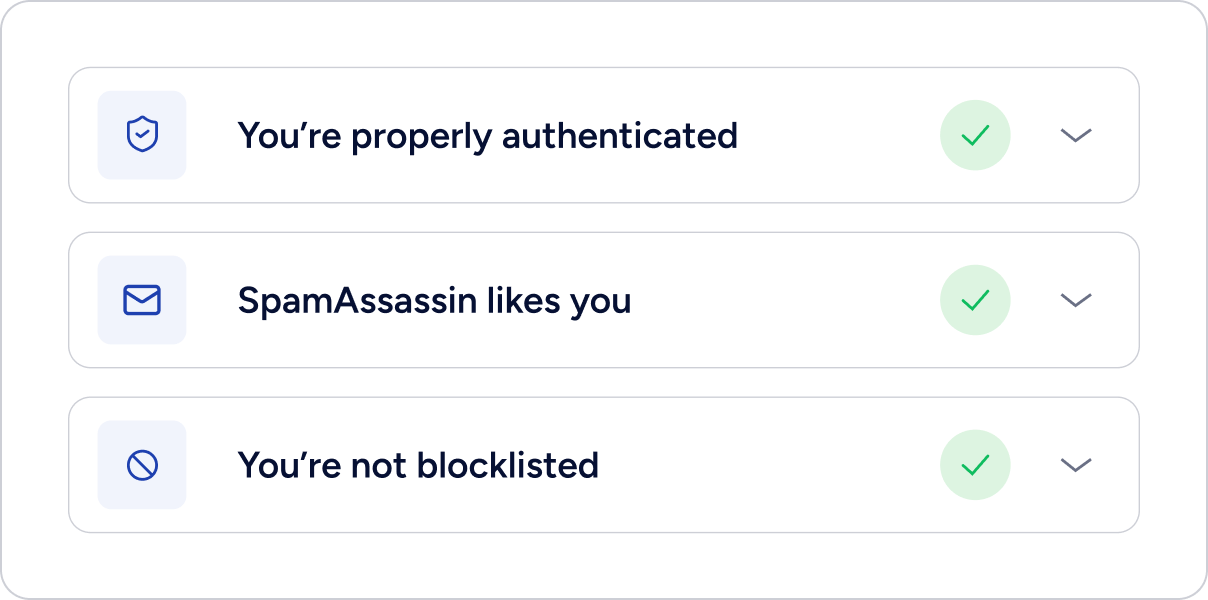
Task: Click the blocklist result card
Action: coord(604,465)
